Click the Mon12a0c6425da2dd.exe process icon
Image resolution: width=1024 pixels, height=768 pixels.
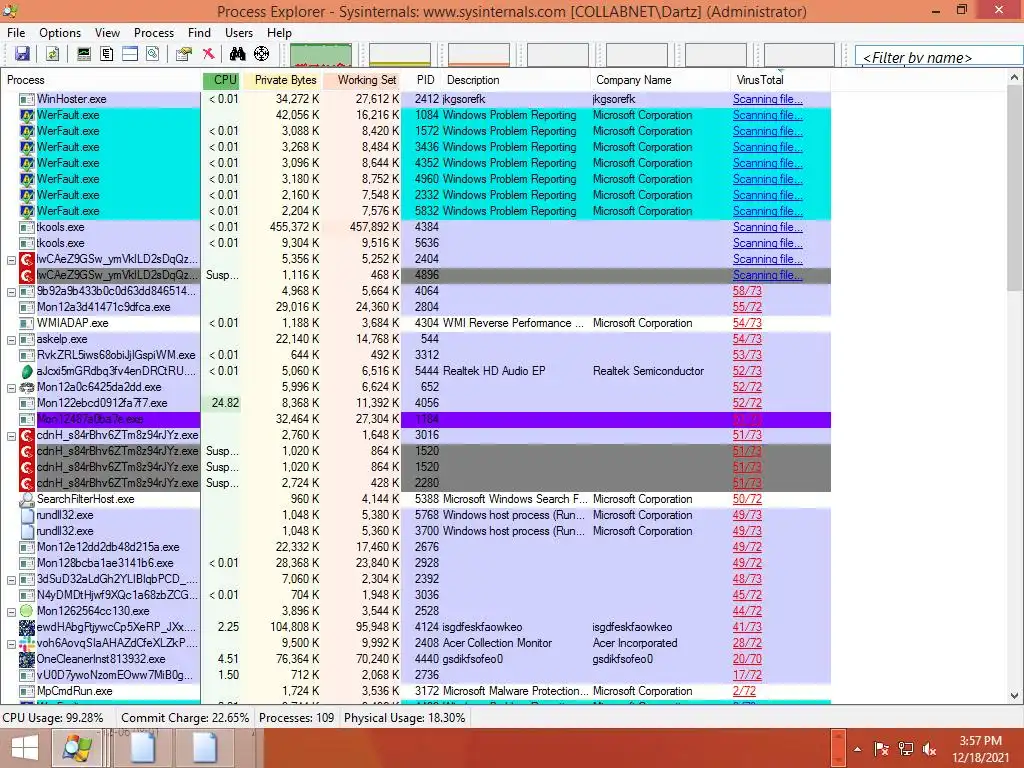tap(27, 387)
